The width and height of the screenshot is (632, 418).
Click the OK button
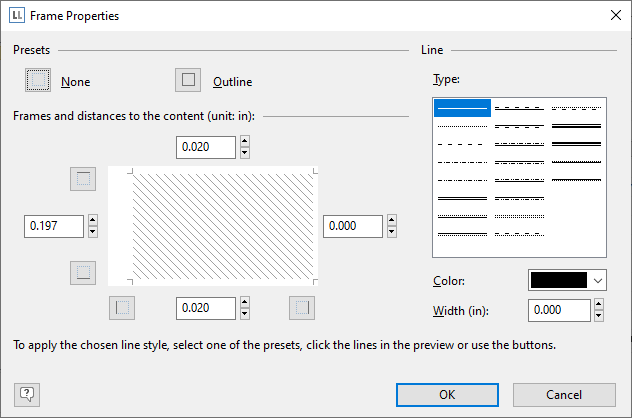pyautogui.click(x=447, y=394)
